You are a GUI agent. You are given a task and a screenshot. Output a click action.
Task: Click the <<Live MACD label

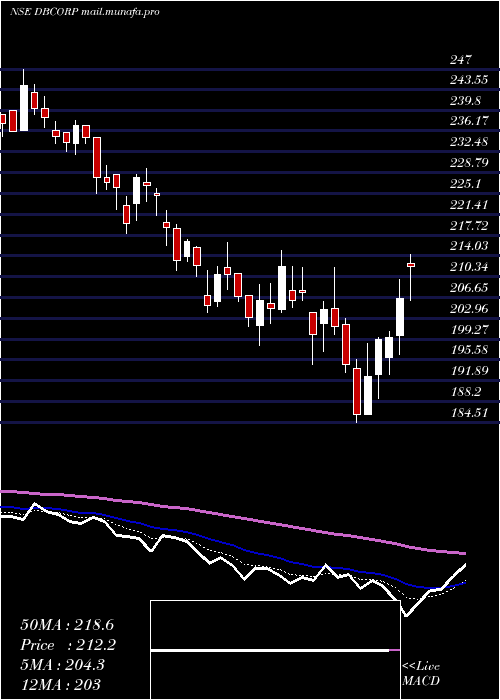tap(421, 674)
